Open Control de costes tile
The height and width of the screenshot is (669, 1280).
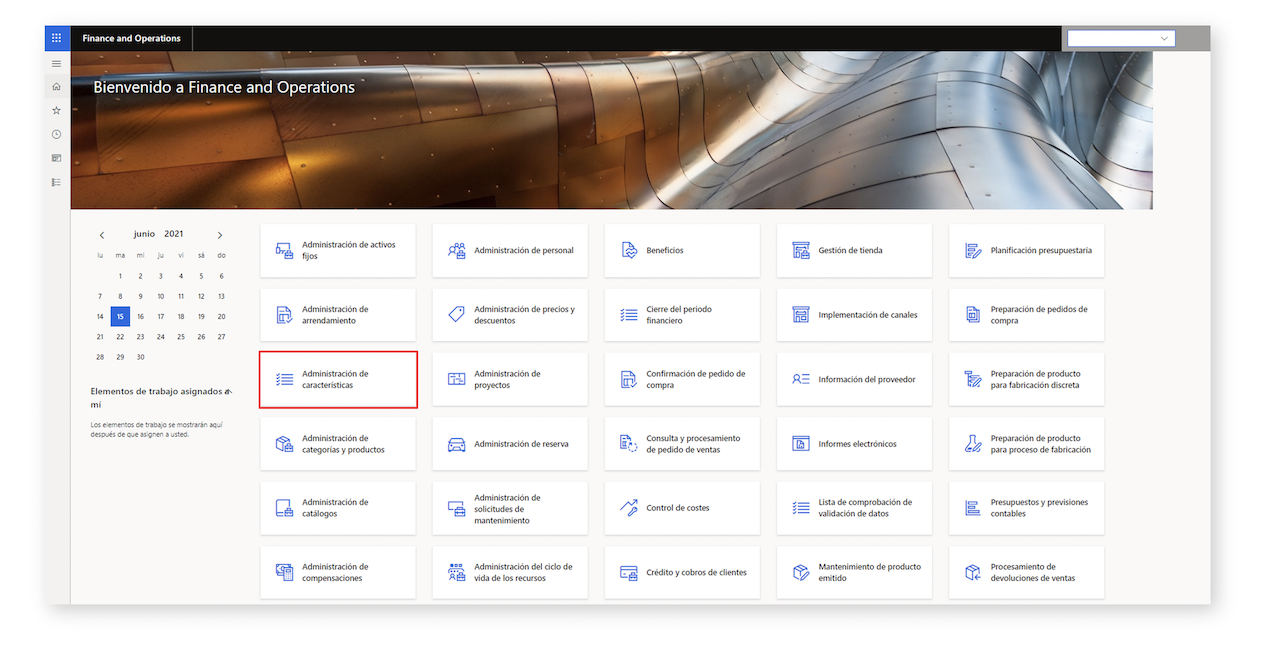[x=682, y=508]
